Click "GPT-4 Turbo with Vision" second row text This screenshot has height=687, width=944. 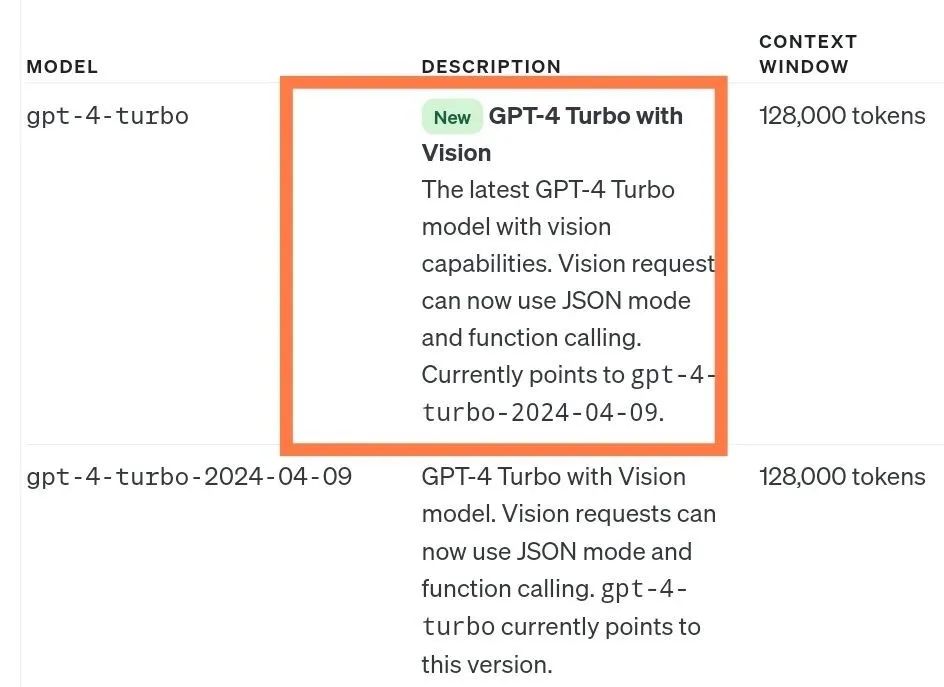tap(553, 476)
